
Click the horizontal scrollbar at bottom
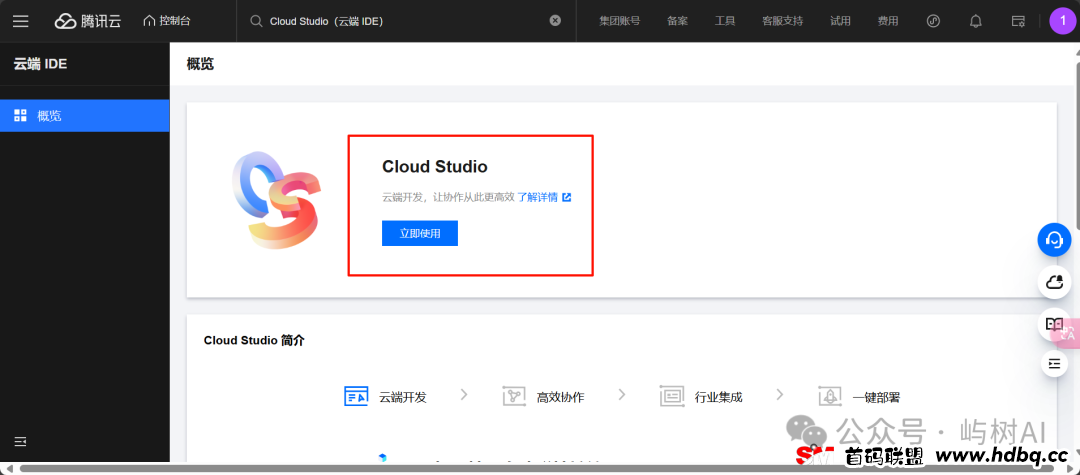[x=537, y=469]
